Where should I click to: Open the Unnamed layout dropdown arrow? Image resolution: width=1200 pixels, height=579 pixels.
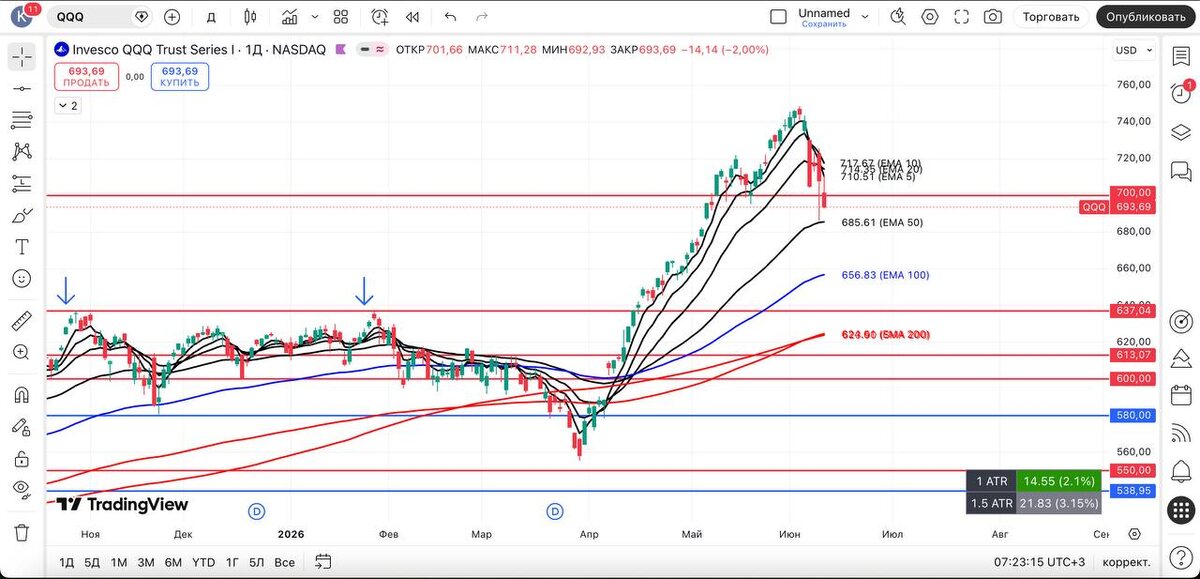point(865,17)
